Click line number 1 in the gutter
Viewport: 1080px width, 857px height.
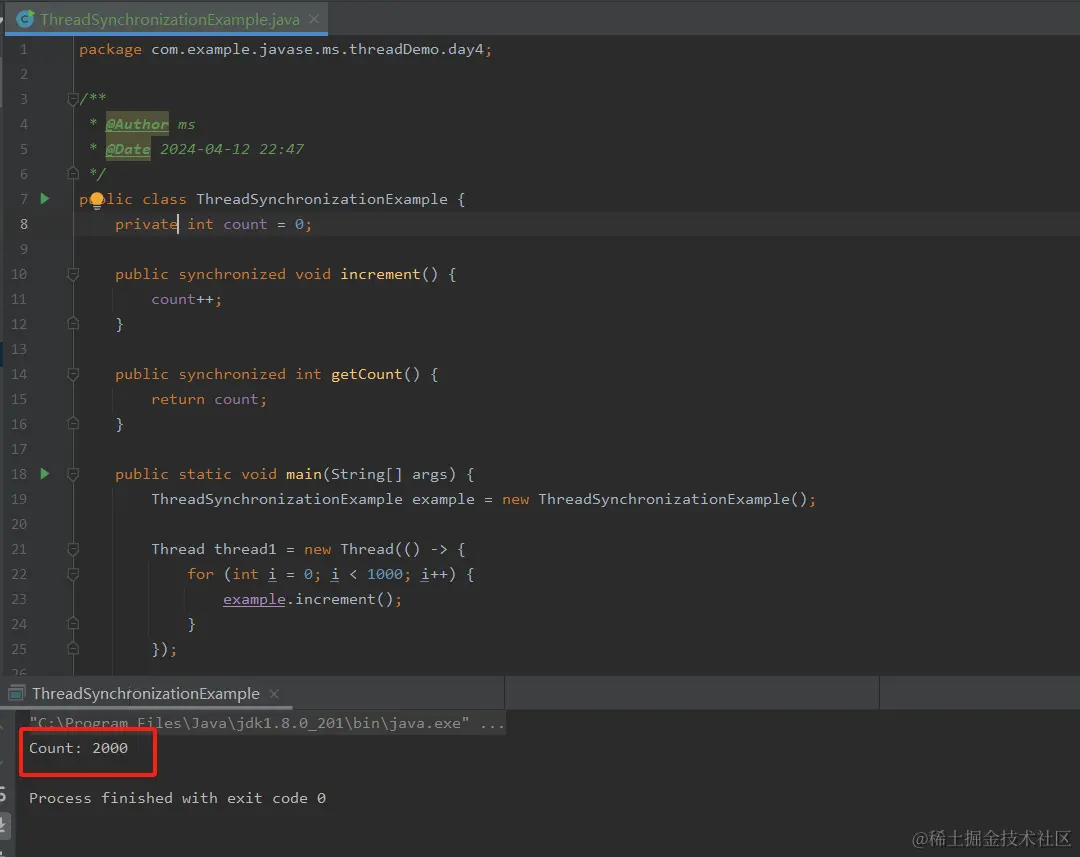coord(24,50)
